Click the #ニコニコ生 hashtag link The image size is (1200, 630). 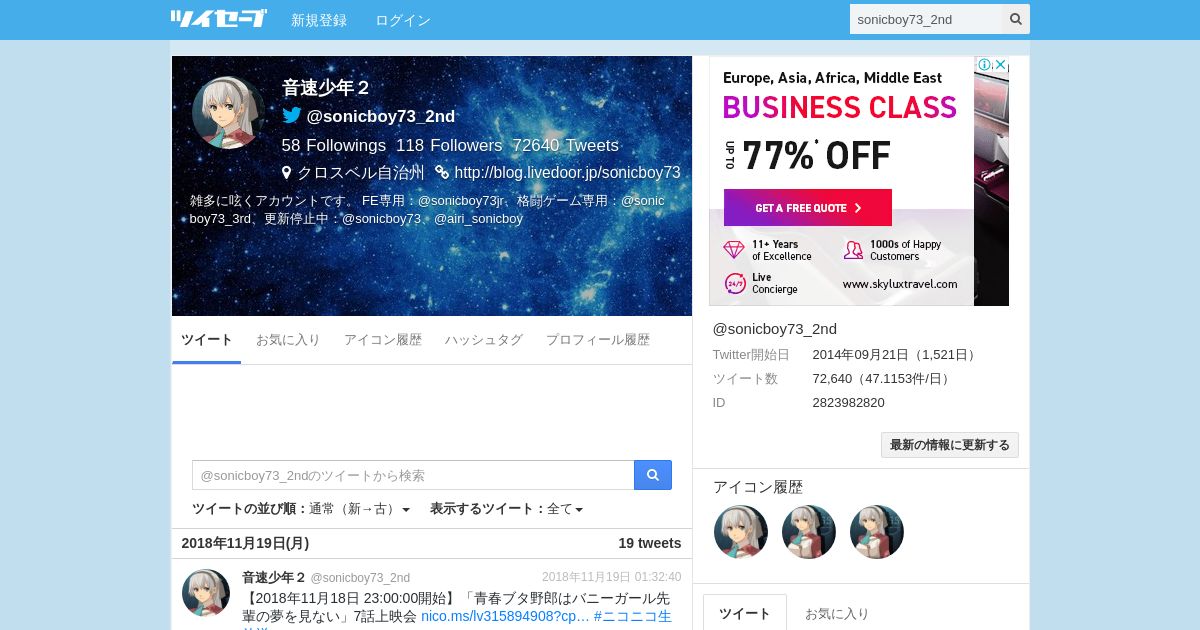click(x=633, y=616)
